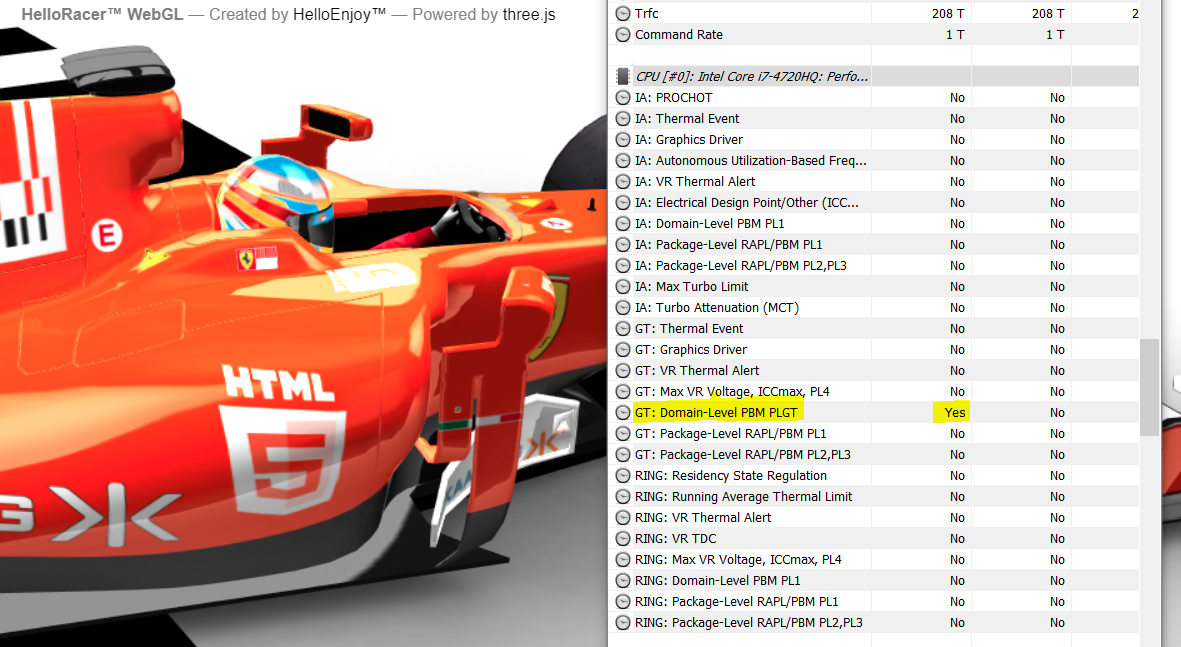Click sensor icon beside GT: Max VR Voltage, ICCmax, PL4
This screenshot has height=647, width=1181.
[x=623, y=392]
